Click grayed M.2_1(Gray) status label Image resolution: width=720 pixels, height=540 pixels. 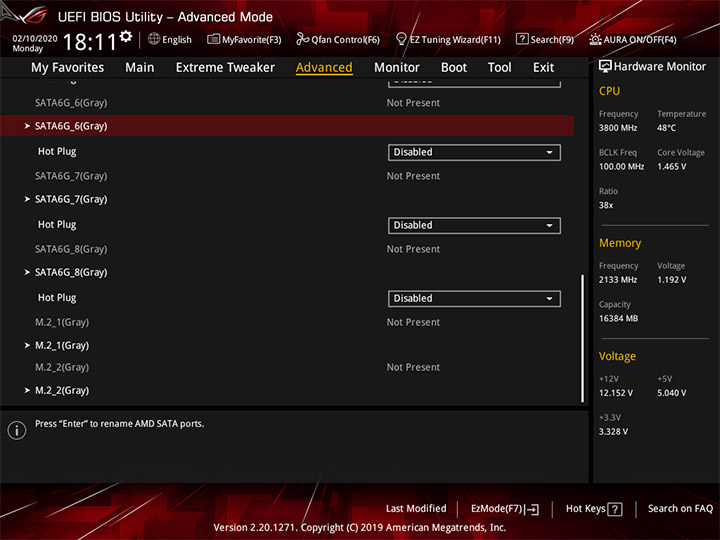pyautogui.click(x=62, y=322)
